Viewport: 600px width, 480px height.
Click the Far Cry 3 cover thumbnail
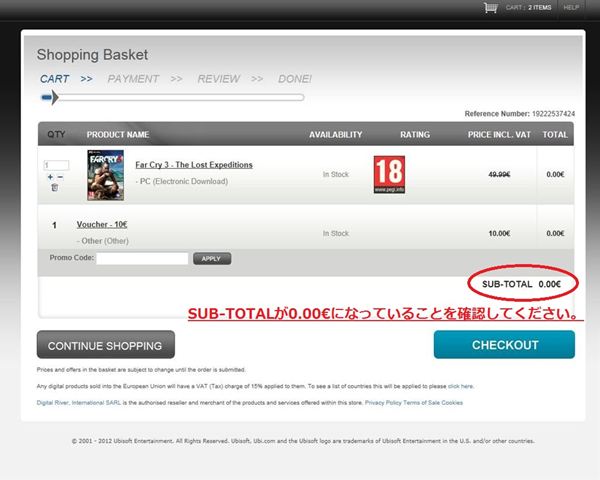(x=106, y=175)
